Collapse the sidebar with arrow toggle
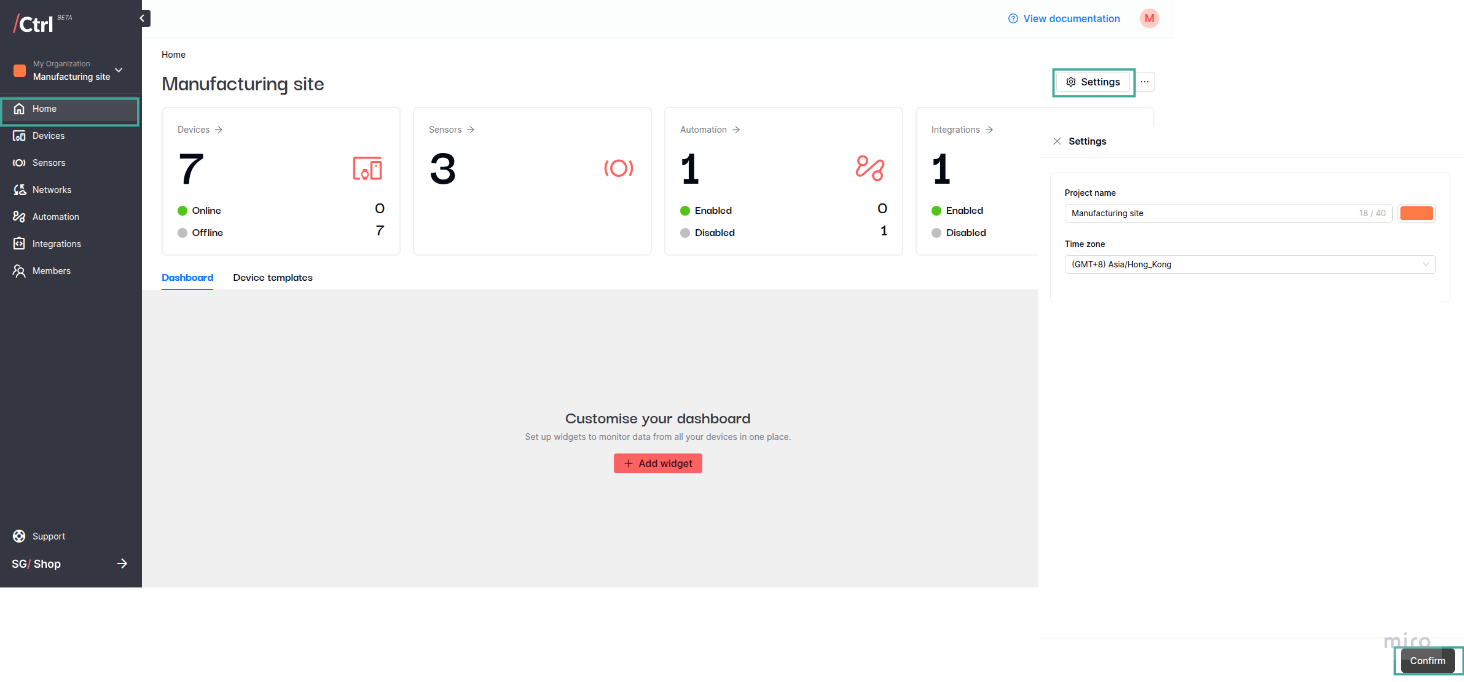The height and width of the screenshot is (682, 1464). [x=144, y=18]
